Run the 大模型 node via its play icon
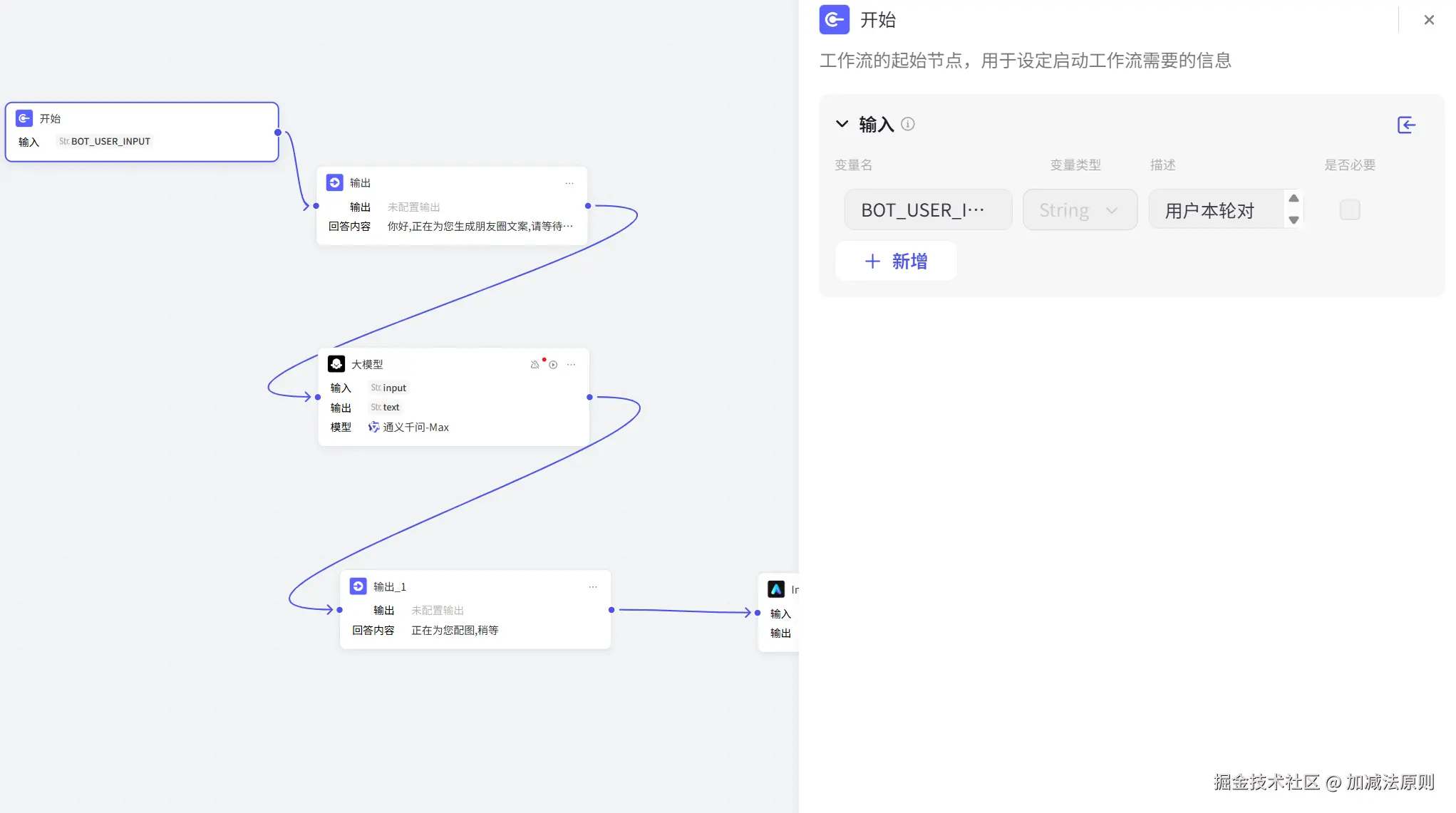Image resolution: width=1456 pixels, height=813 pixels. click(554, 364)
